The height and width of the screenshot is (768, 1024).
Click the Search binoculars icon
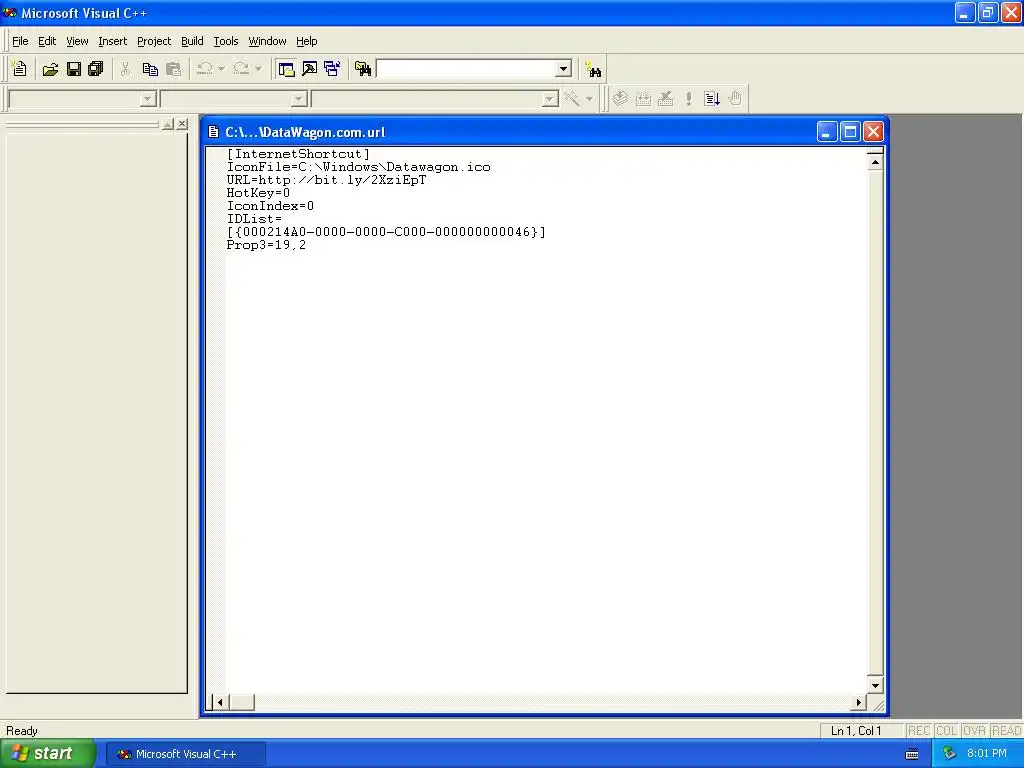click(594, 69)
